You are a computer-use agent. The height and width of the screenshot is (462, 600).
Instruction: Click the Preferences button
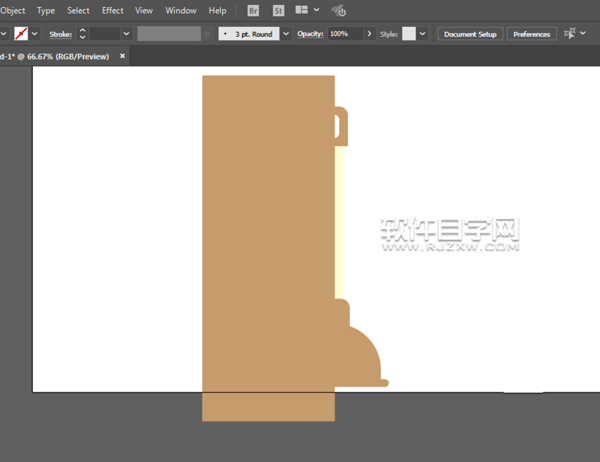click(x=531, y=34)
